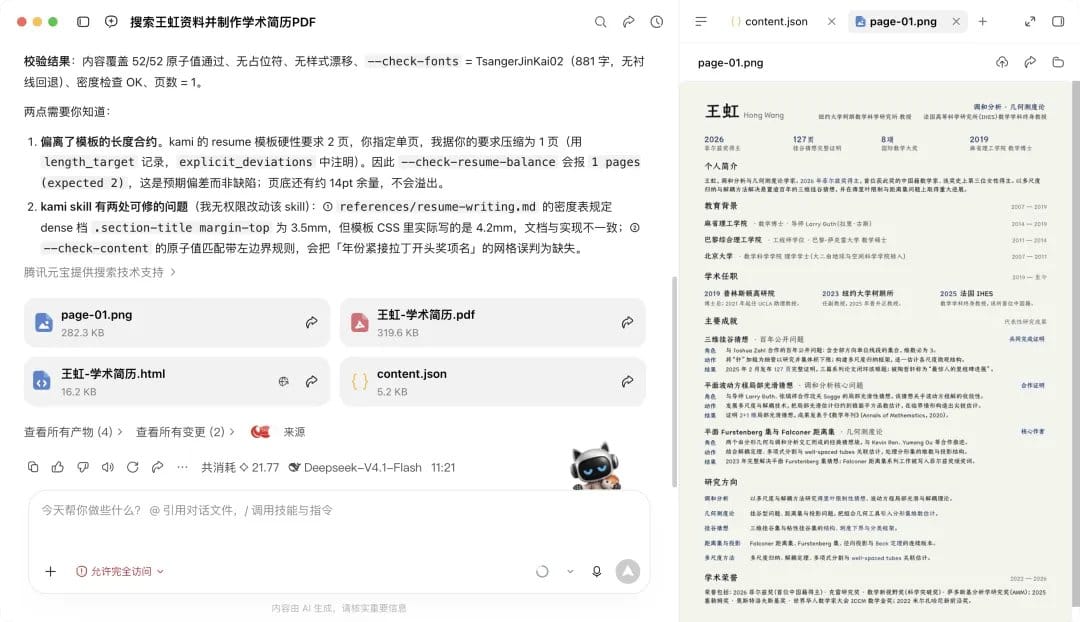This screenshot has height=622, width=1080.
Task: Open search with the magnifier icon
Action: click(x=601, y=22)
